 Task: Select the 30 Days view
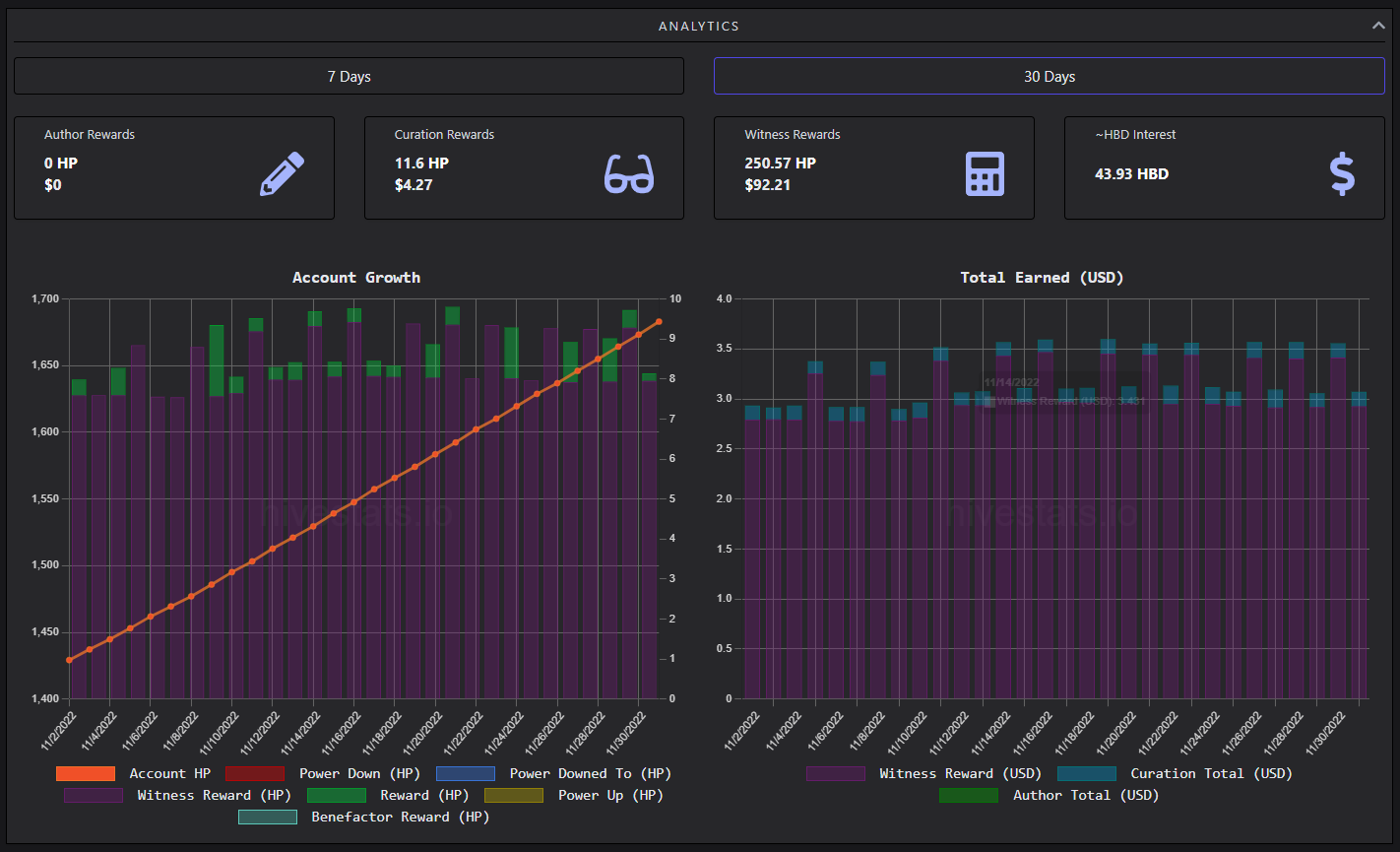[1050, 76]
